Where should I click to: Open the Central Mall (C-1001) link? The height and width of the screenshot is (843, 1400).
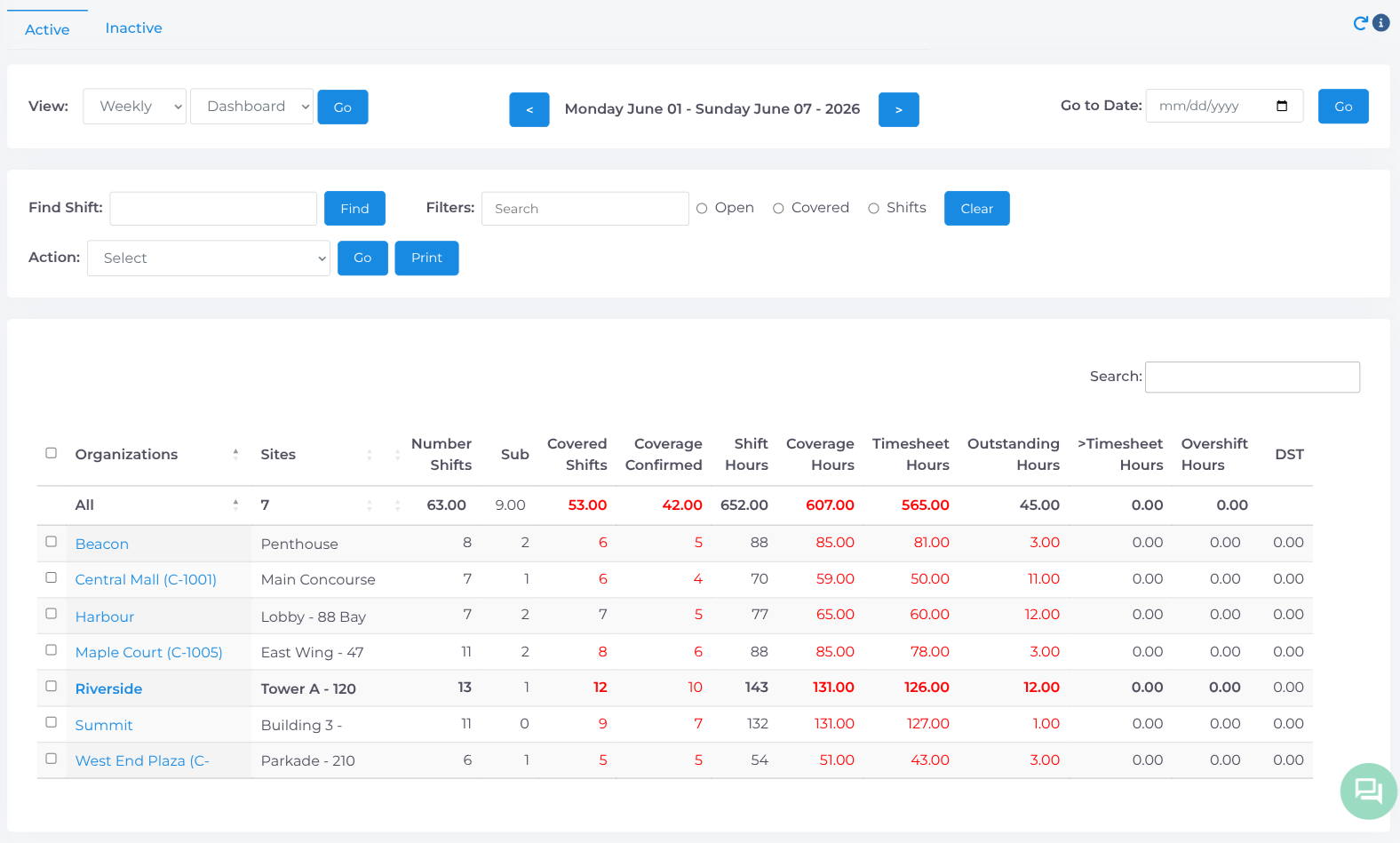pos(146,579)
